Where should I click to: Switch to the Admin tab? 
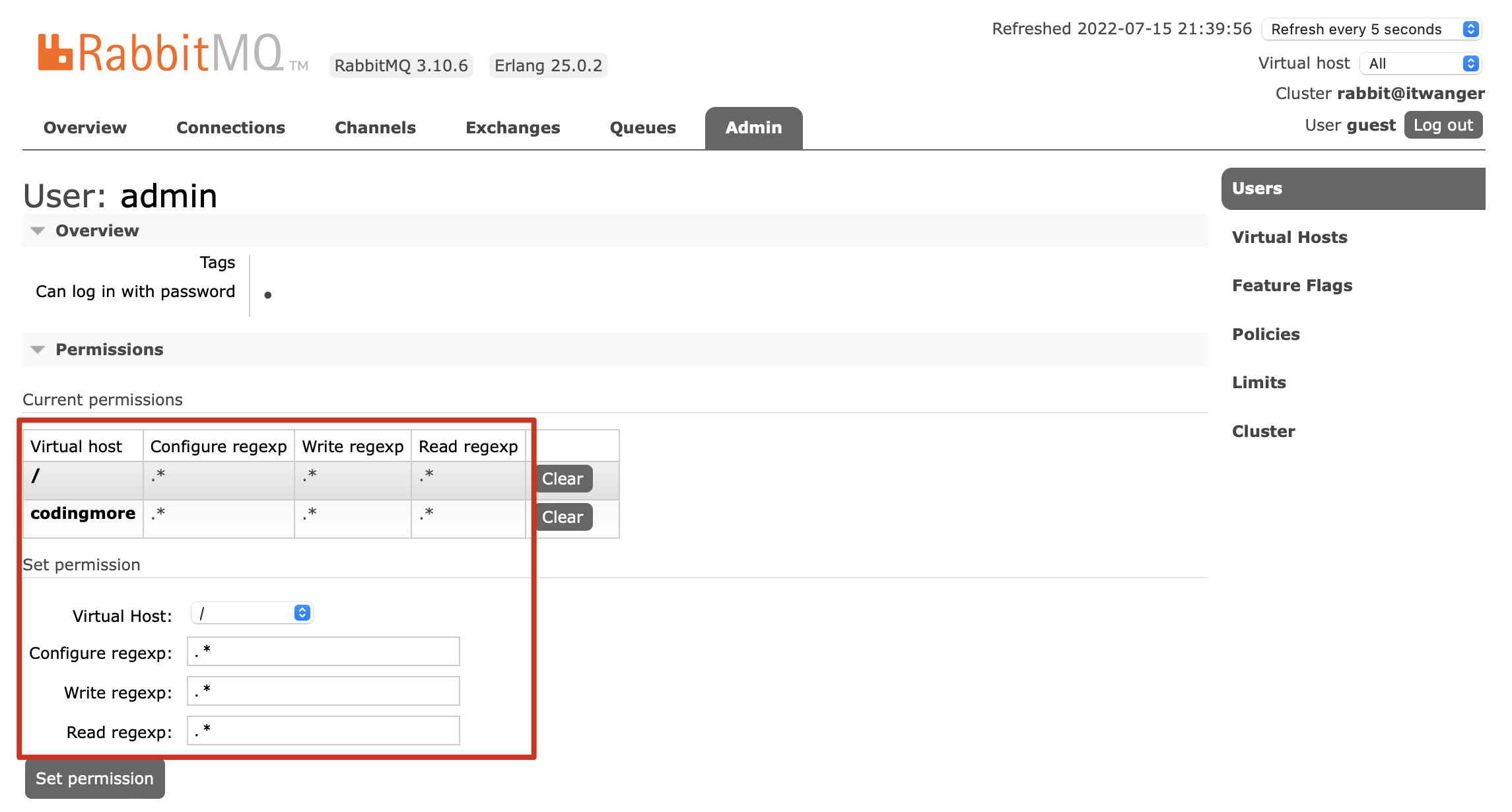[x=753, y=127]
